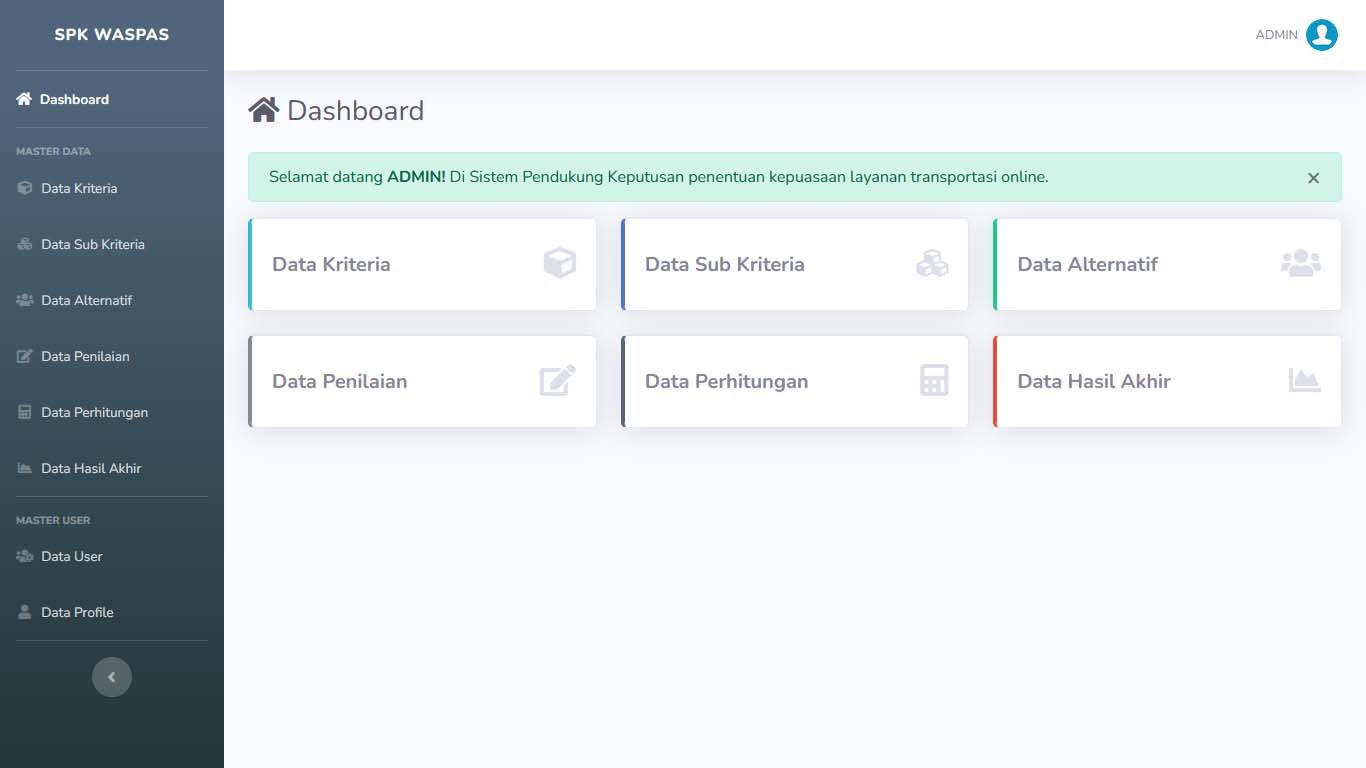This screenshot has width=1366, height=768.
Task: Open the Data Perhitungan card title
Action: coord(726,381)
